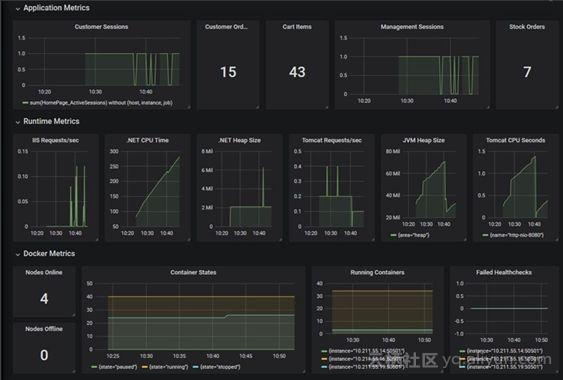Click the Stock Orders value 7
This screenshot has width=563, height=380.
pos(527,72)
